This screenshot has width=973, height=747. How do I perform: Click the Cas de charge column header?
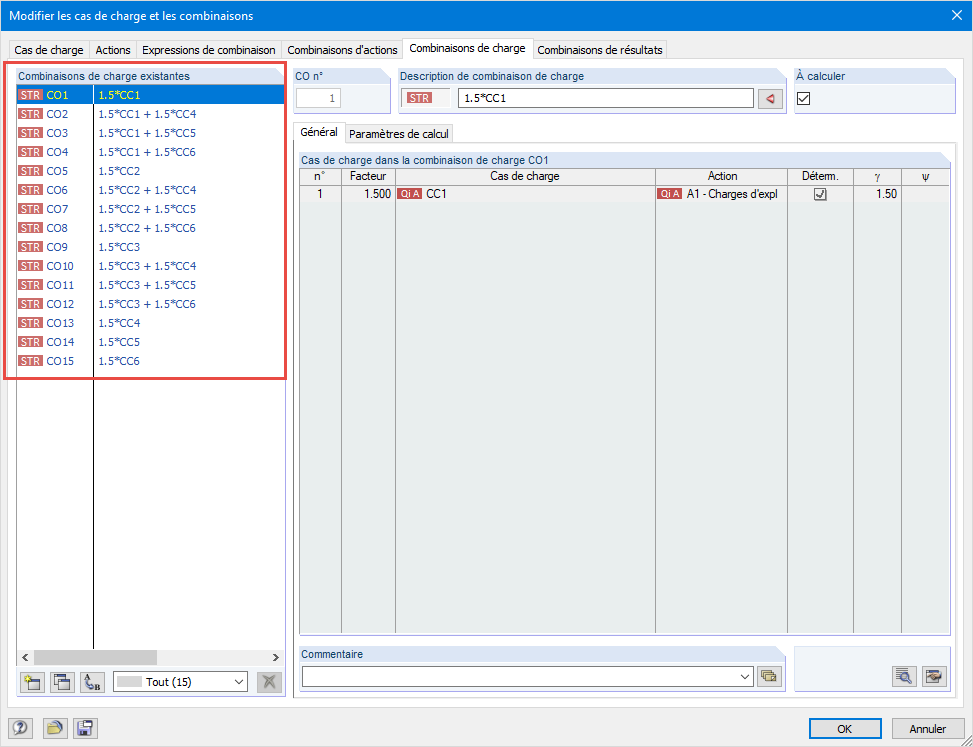tap(525, 176)
